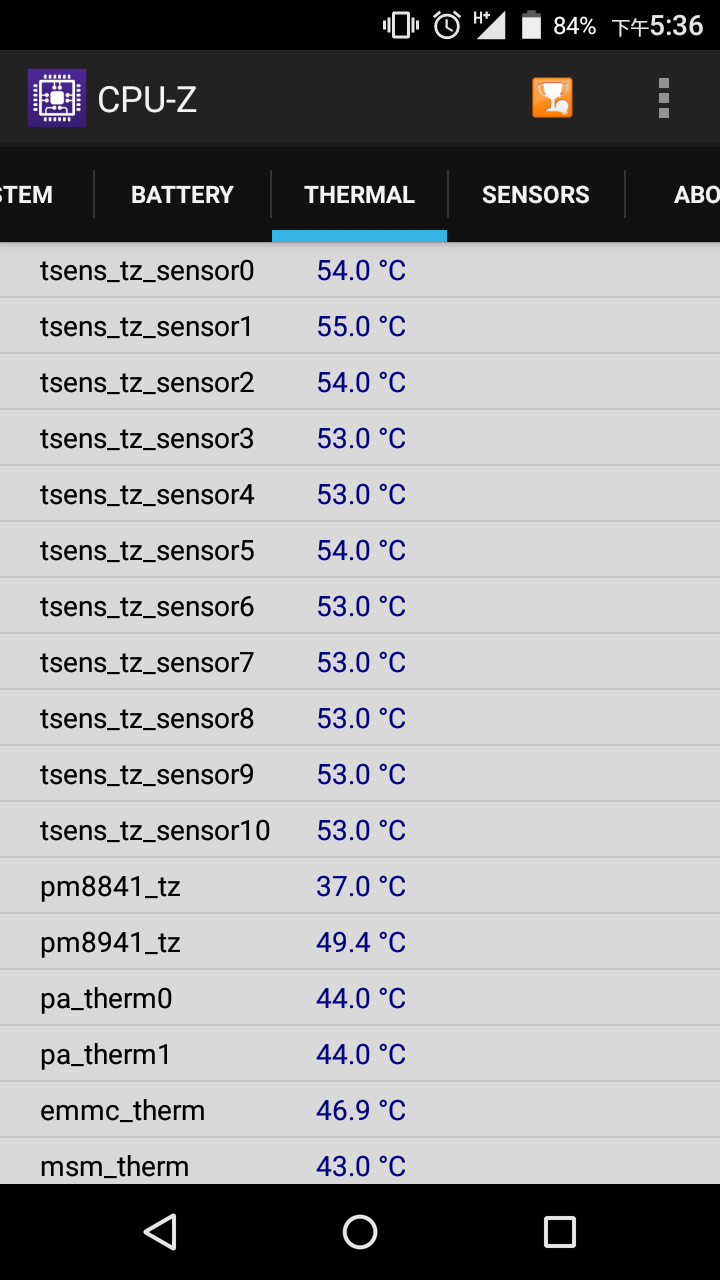Select the pm8841_tz temperature row
Screen dimensions: 720x1280
coord(360,886)
